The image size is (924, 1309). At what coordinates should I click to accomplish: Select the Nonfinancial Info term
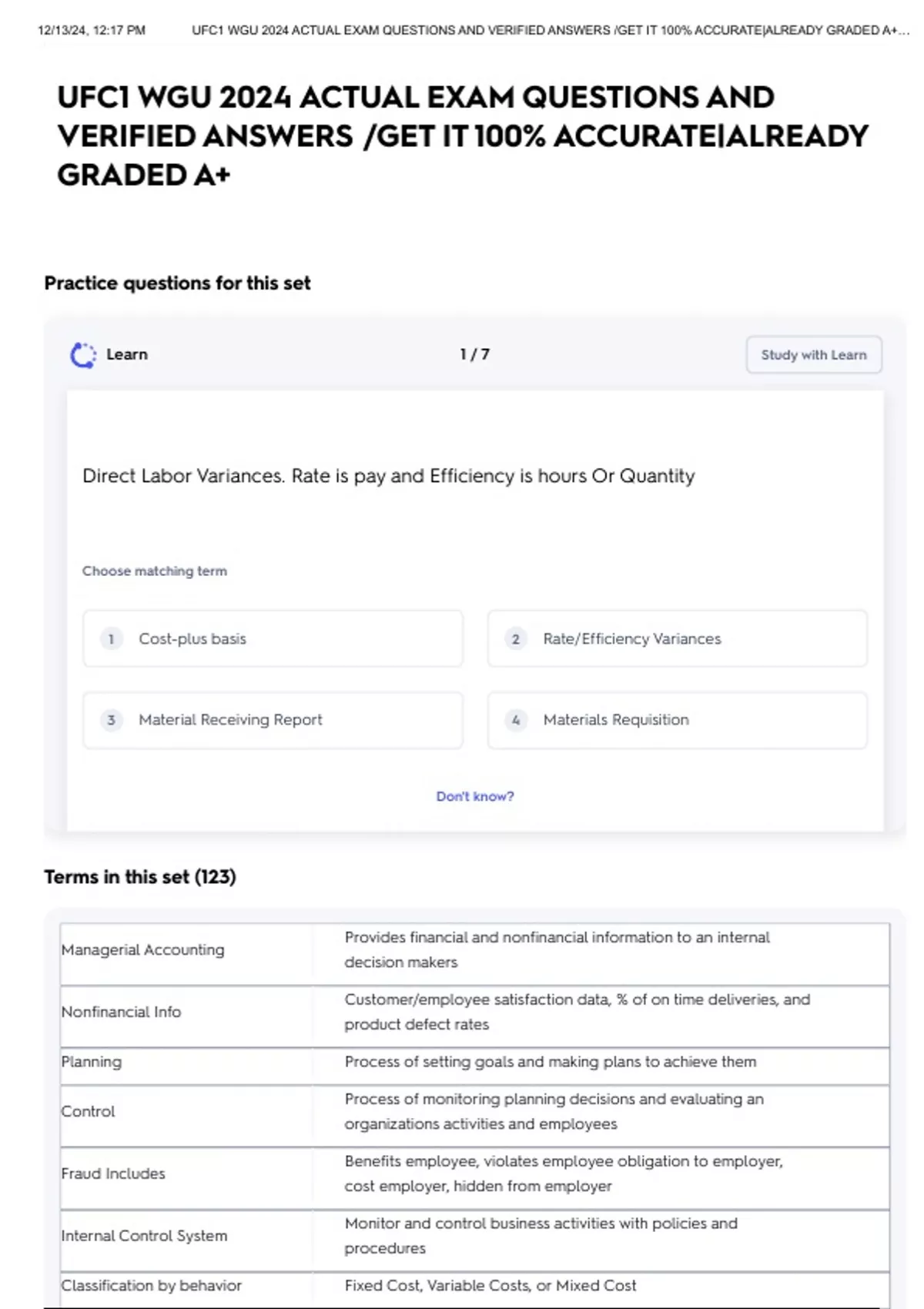tap(122, 1012)
